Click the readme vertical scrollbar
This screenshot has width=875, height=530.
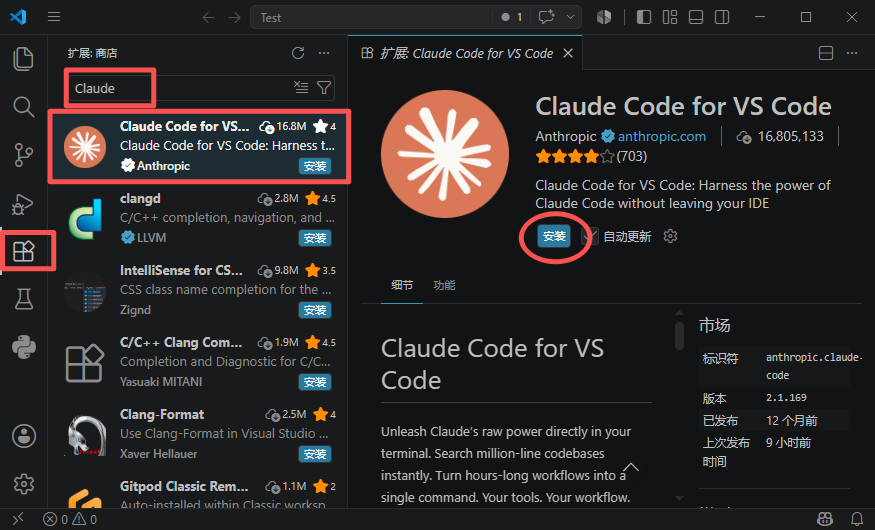click(x=679, y=335)
